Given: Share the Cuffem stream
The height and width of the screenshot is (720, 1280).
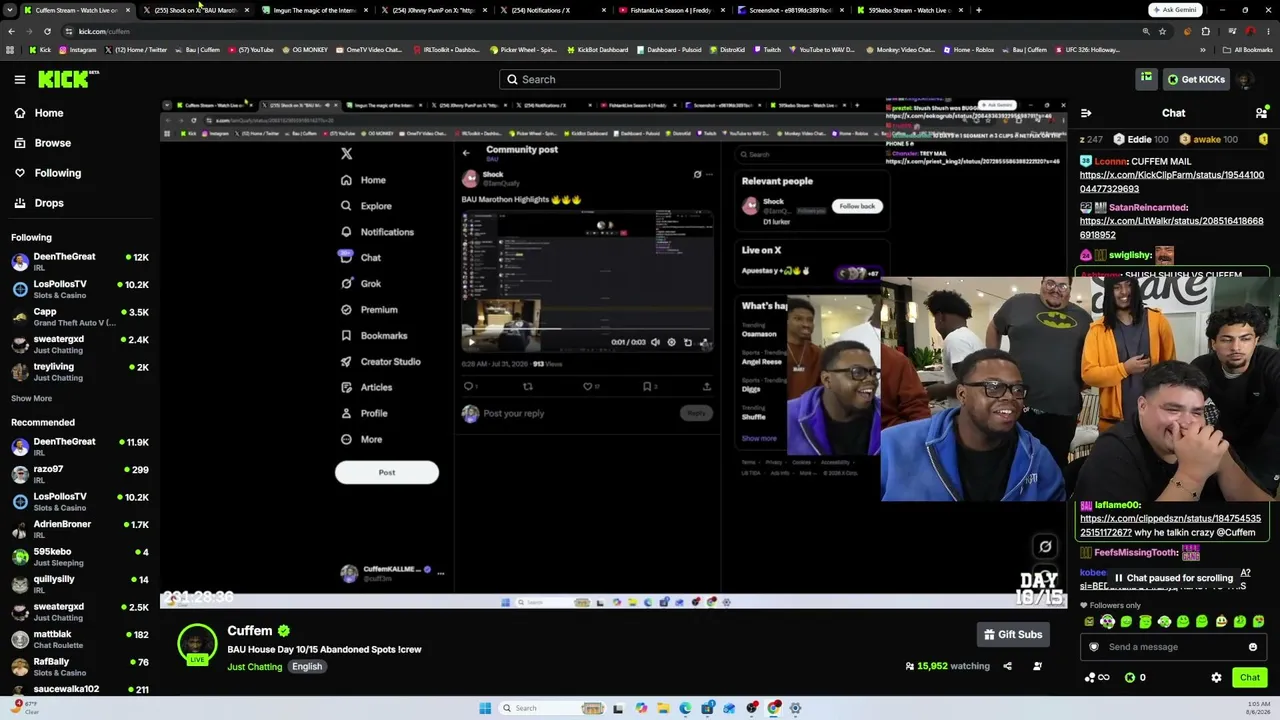Looking at the screenshot, I should tap(1007, 666).
